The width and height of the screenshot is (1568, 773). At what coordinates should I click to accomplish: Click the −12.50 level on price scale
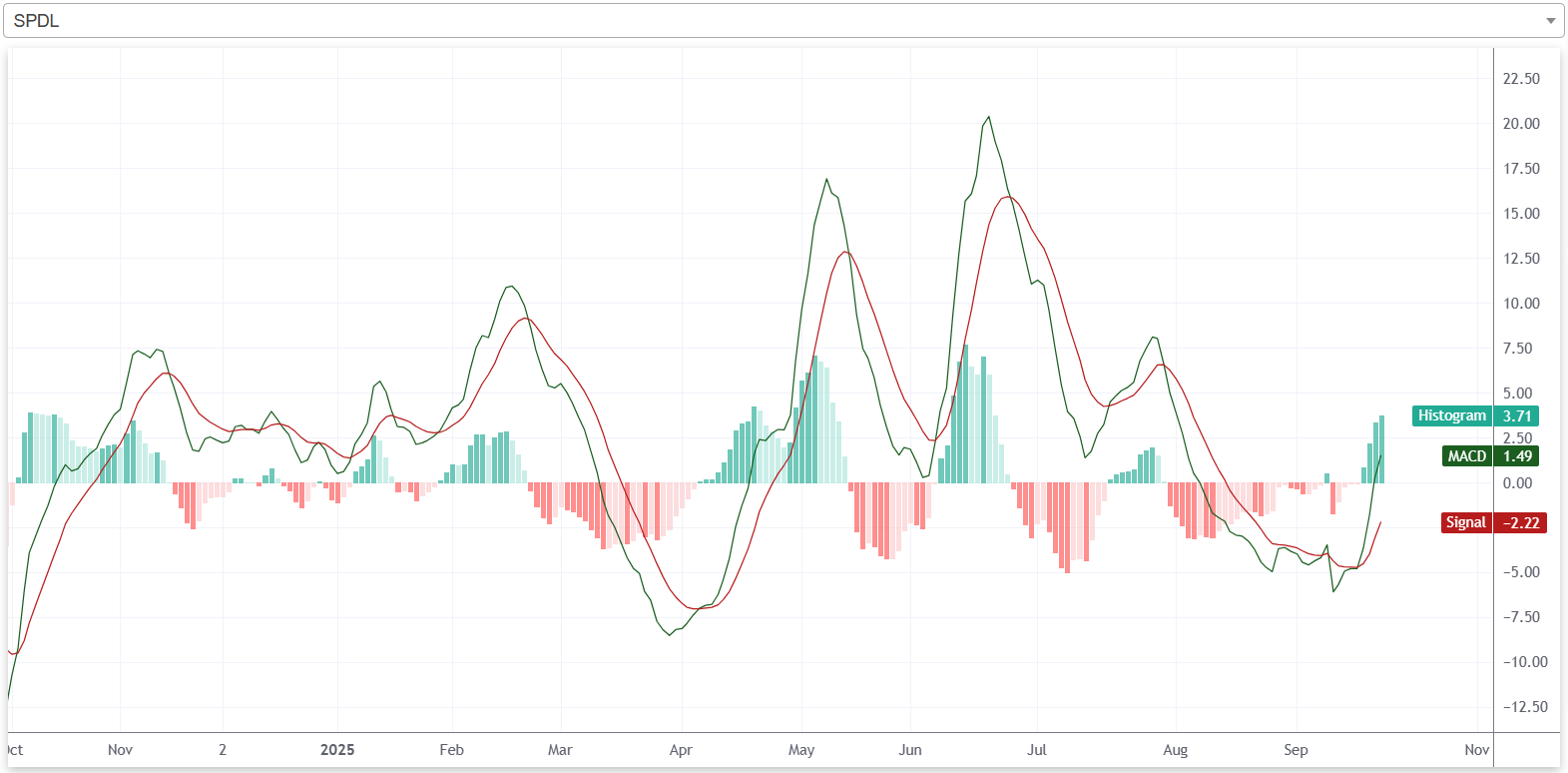point(1524,707)
